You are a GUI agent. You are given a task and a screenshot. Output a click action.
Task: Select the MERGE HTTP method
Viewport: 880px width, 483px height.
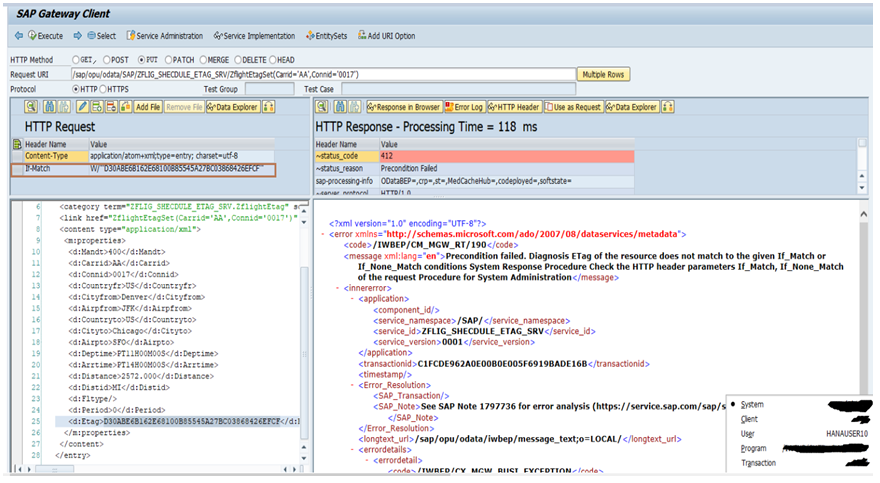point(203,60)
